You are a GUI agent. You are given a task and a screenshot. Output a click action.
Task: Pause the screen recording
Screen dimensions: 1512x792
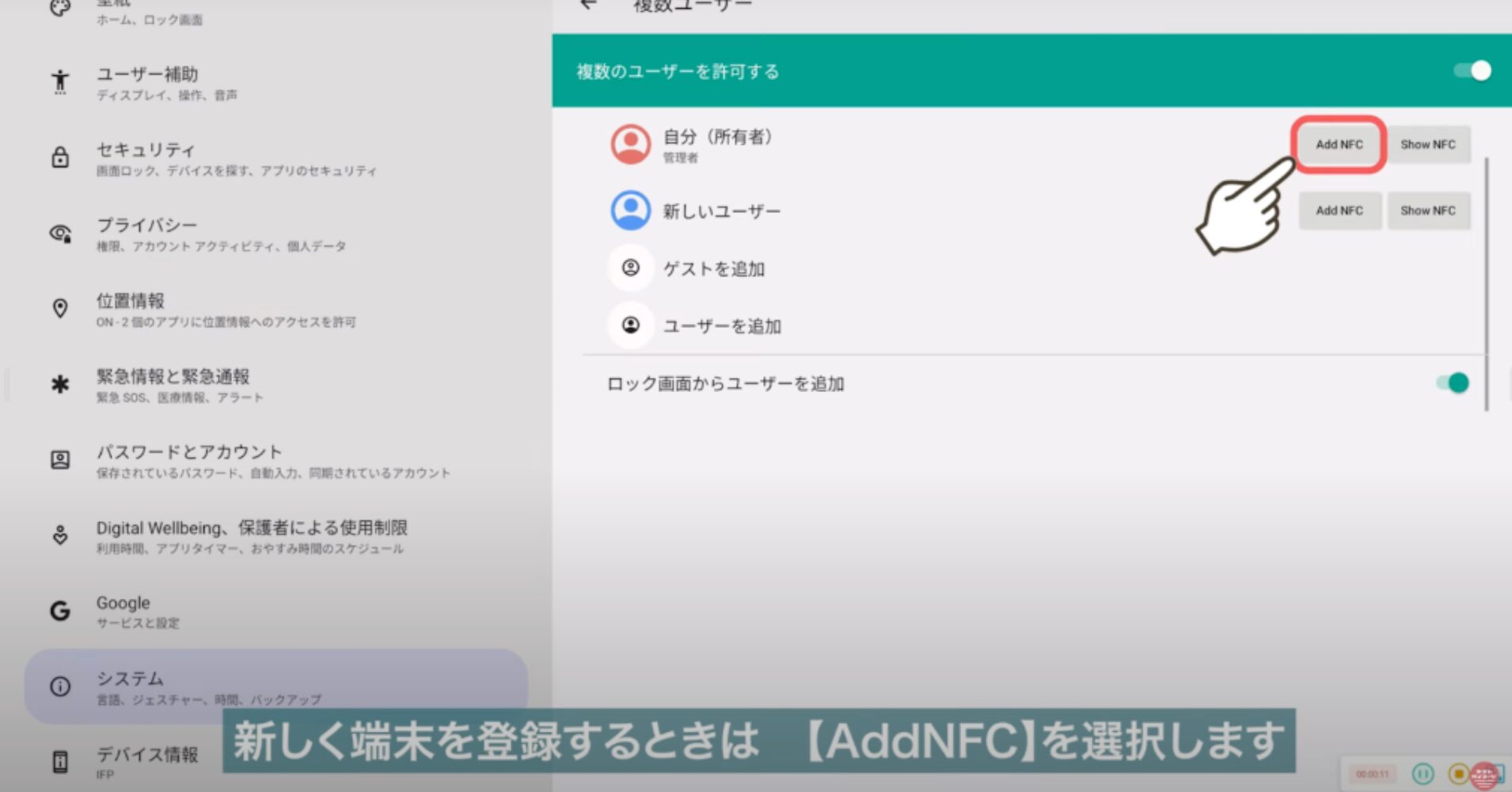[1423, 774]
